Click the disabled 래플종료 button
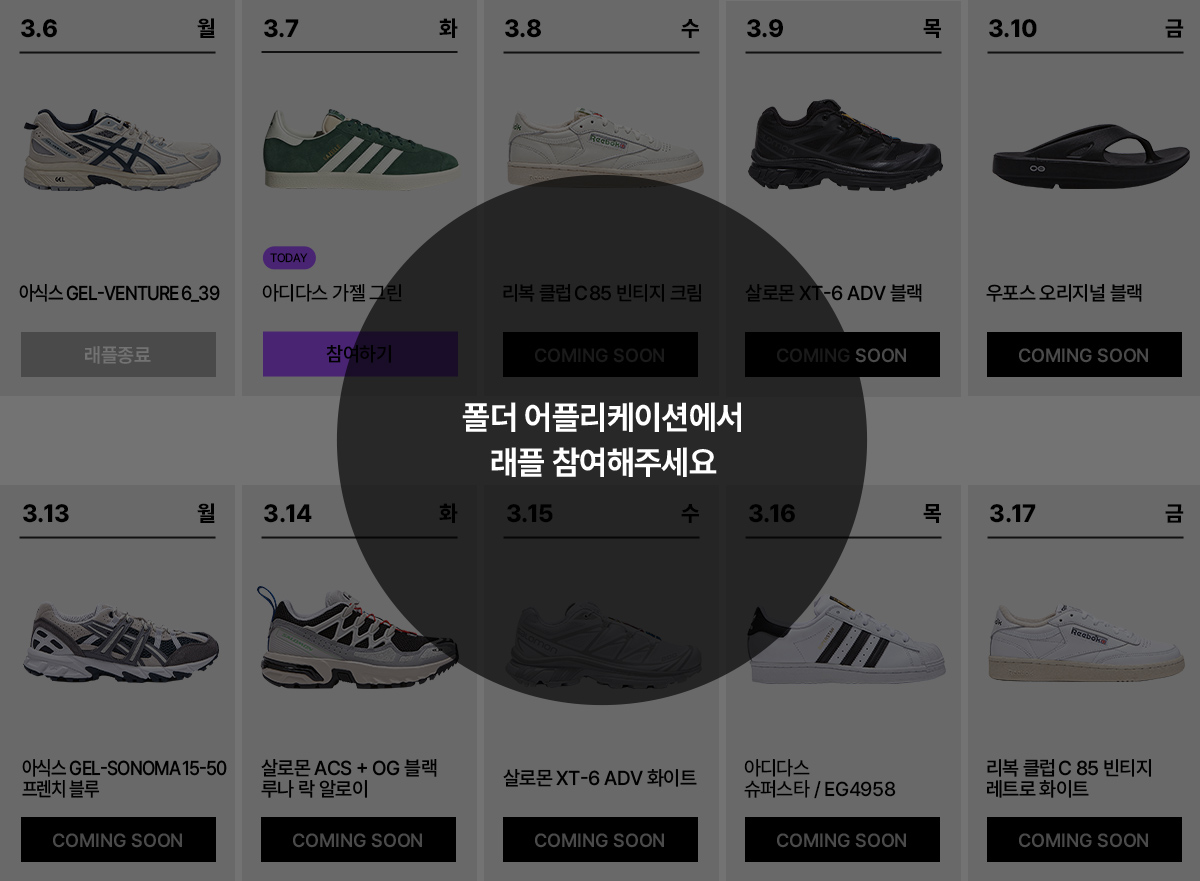Viewport: 1200px width, 881px height. [x=118, y=354]
